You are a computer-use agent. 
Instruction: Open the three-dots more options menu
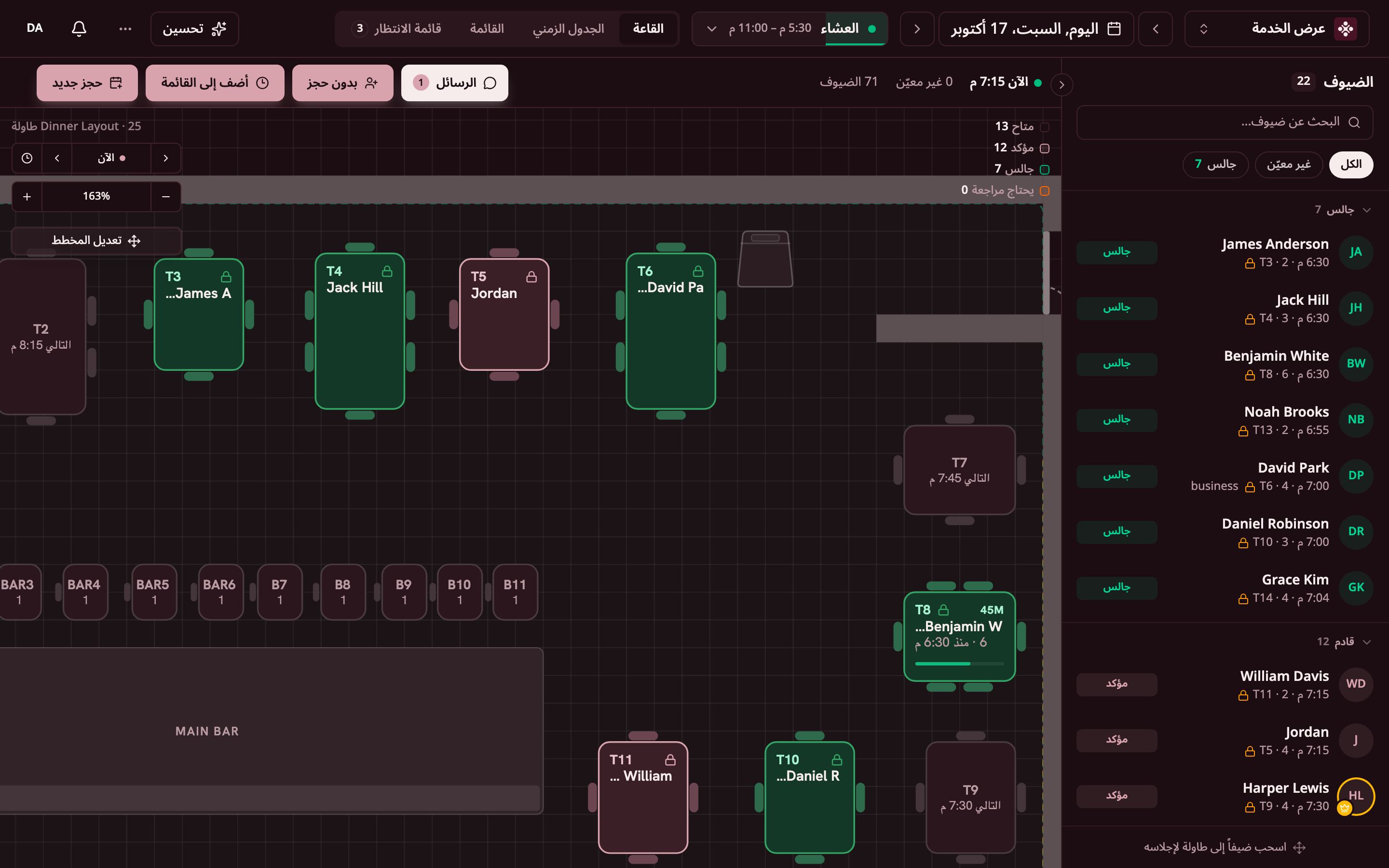click(125, 28)
